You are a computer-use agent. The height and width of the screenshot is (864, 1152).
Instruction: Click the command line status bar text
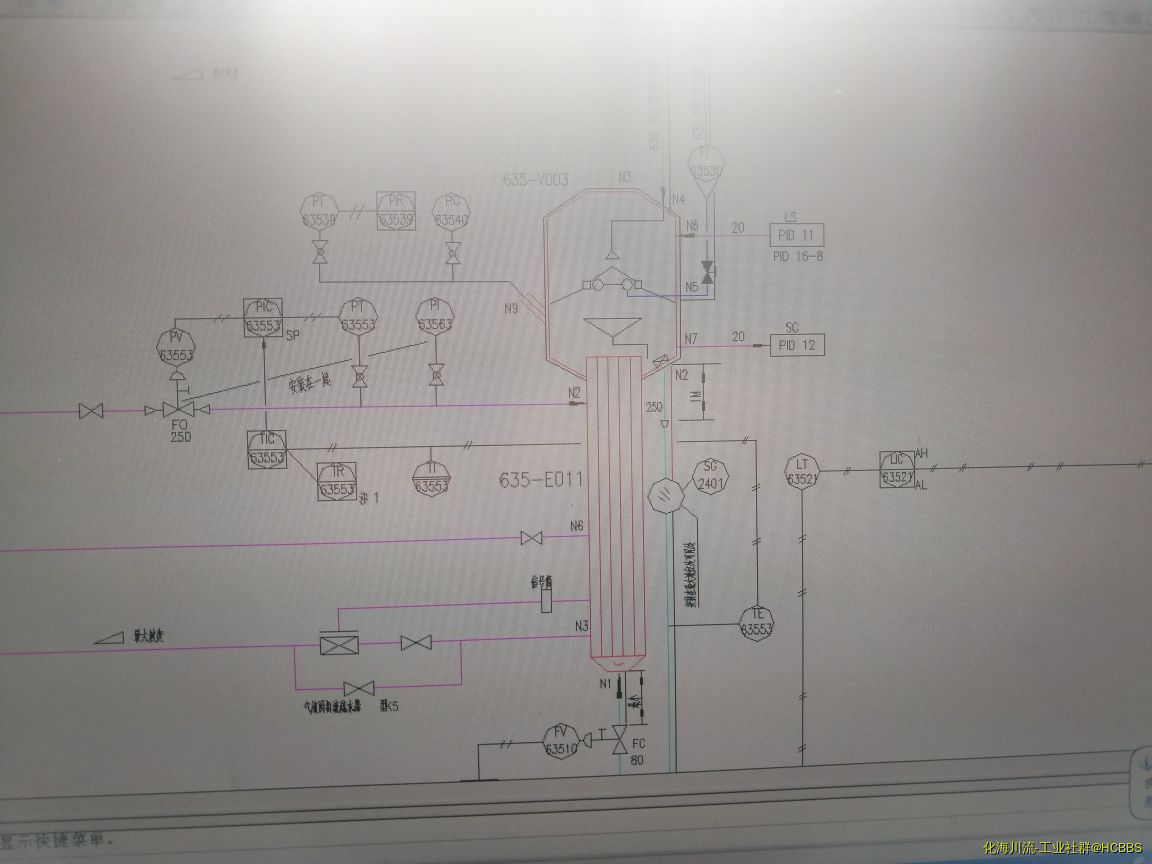60,839
